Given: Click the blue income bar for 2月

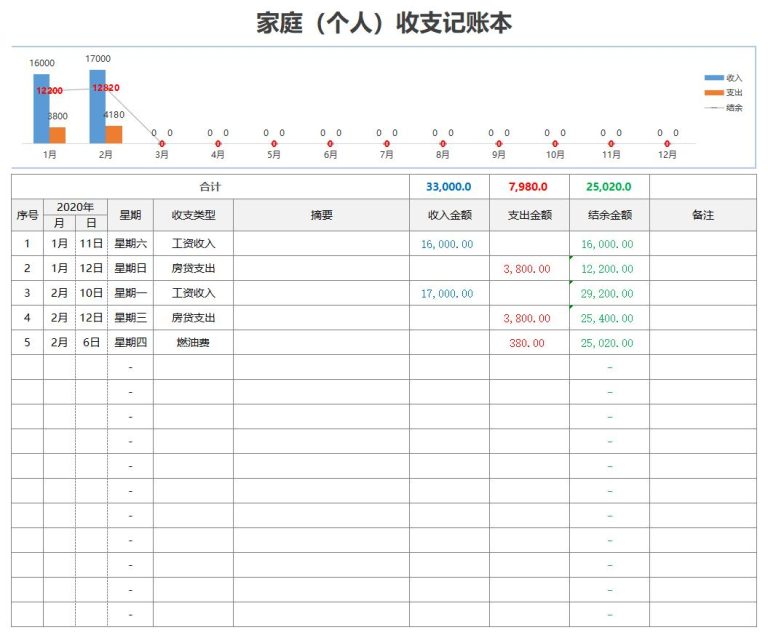Looking at the screenshot, I should 97,107.
